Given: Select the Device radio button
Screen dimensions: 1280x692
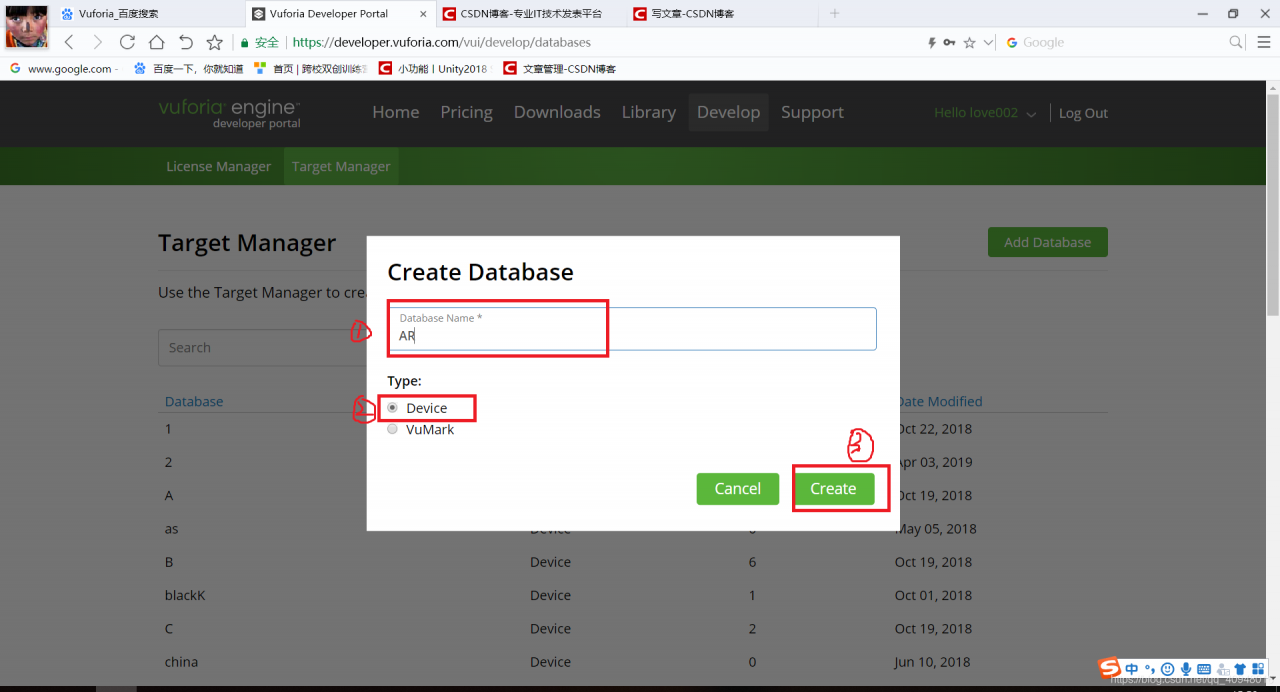Looking at the screenshot, I should [393, 408].
